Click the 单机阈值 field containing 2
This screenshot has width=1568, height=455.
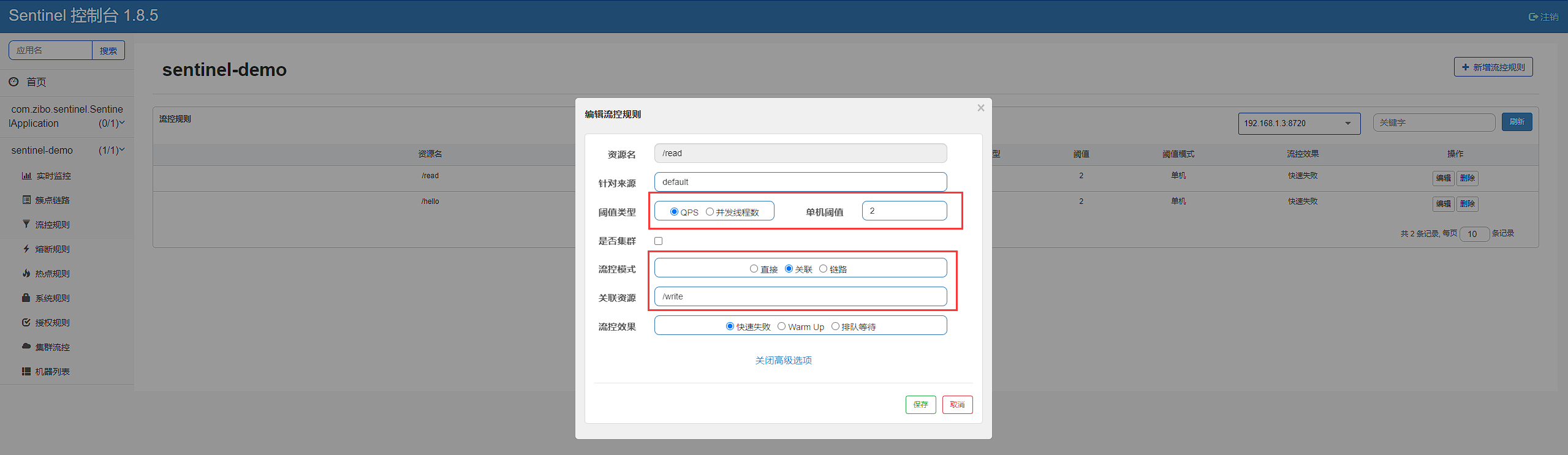coord(904,211)
